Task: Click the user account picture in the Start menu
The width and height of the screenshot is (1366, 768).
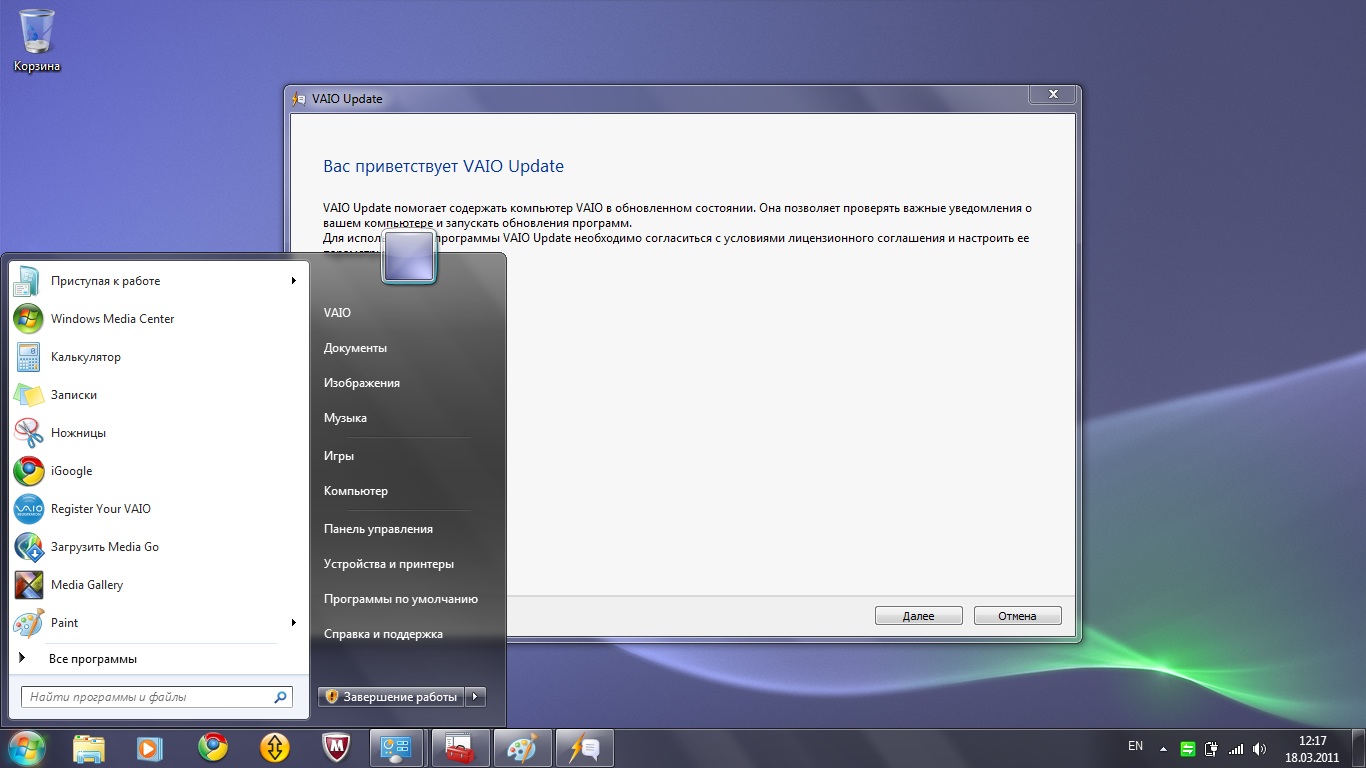Action: (408, 256)
